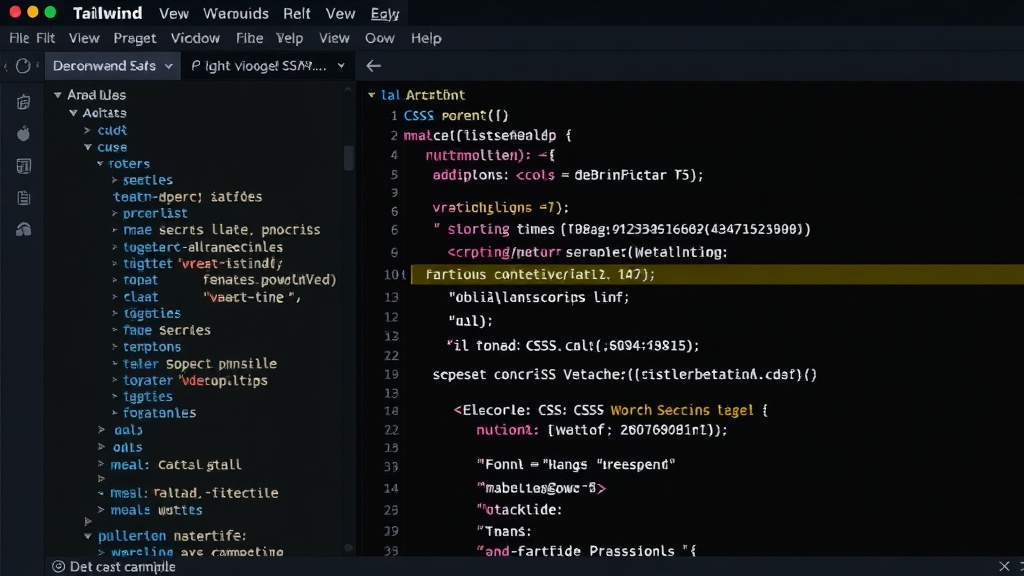Image resolution: width=1024 pixels, height=576 pixels.
Task: Switch to the ight vioogel SS tab
Action: pos(268,66)
